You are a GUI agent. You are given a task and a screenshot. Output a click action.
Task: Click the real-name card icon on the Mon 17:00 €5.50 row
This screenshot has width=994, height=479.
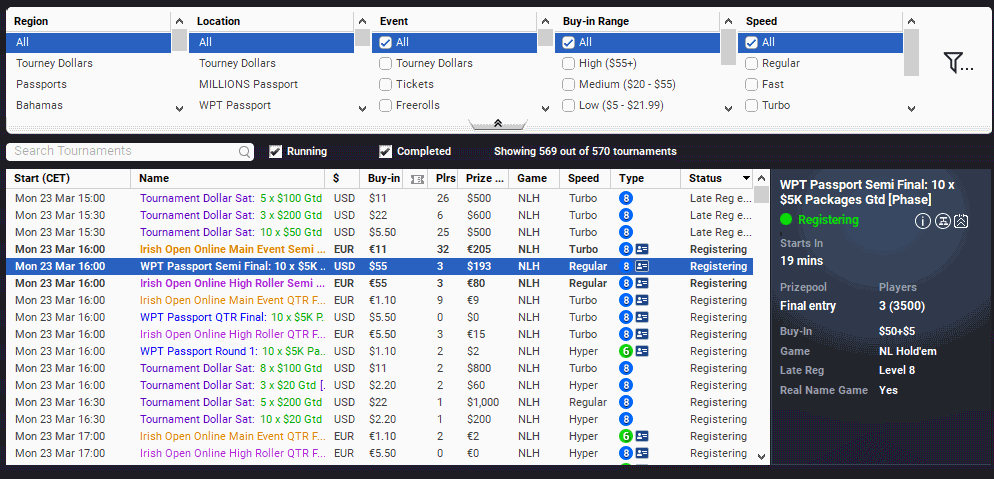click(642, 453)
